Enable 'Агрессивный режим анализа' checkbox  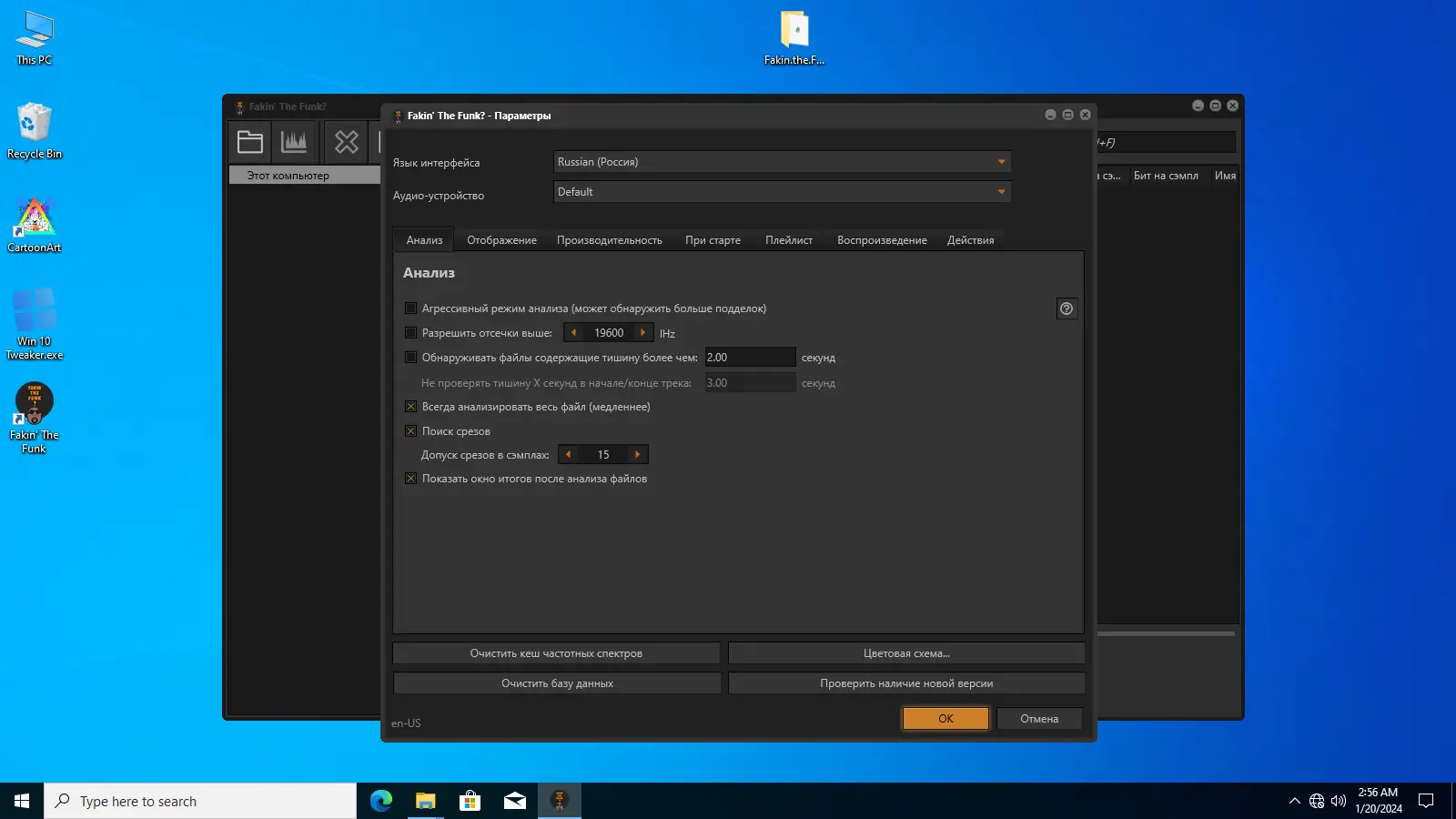[410, 308]
